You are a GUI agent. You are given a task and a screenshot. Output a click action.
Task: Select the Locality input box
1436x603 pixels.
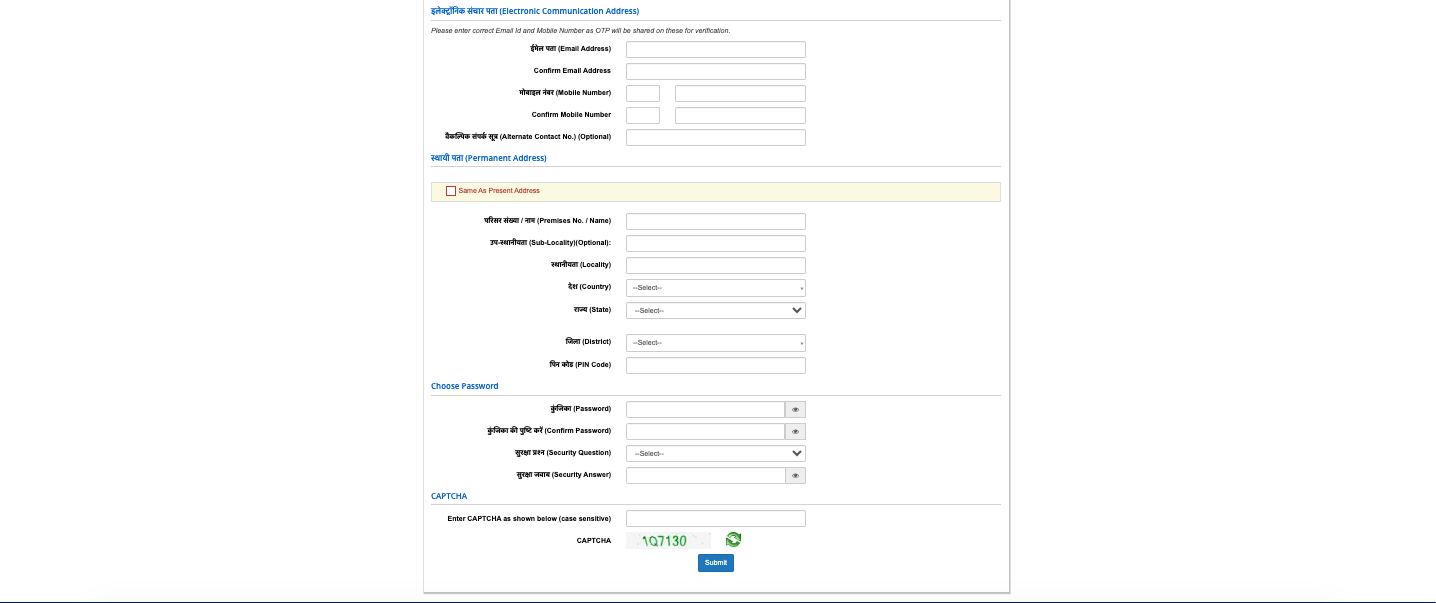pyautogui.click(x=714, y=265)
